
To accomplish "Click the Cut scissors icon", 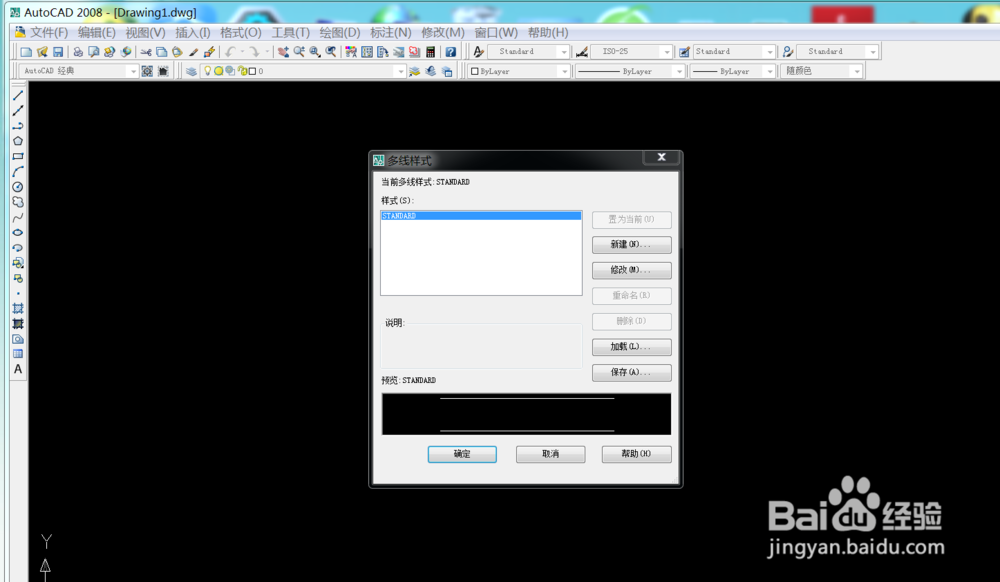I will click(146, 52).
